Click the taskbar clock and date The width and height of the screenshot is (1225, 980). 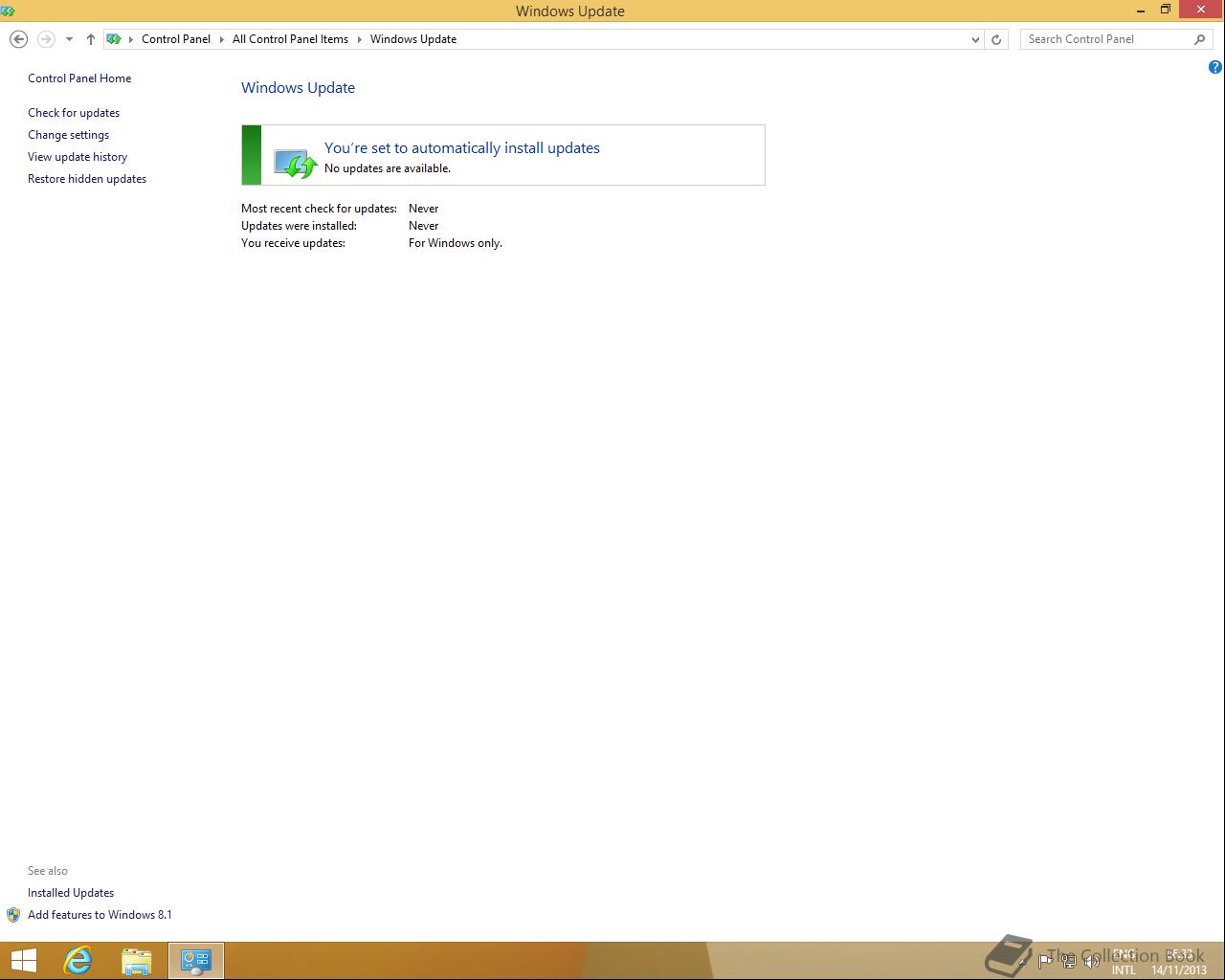pos(1179,962)
